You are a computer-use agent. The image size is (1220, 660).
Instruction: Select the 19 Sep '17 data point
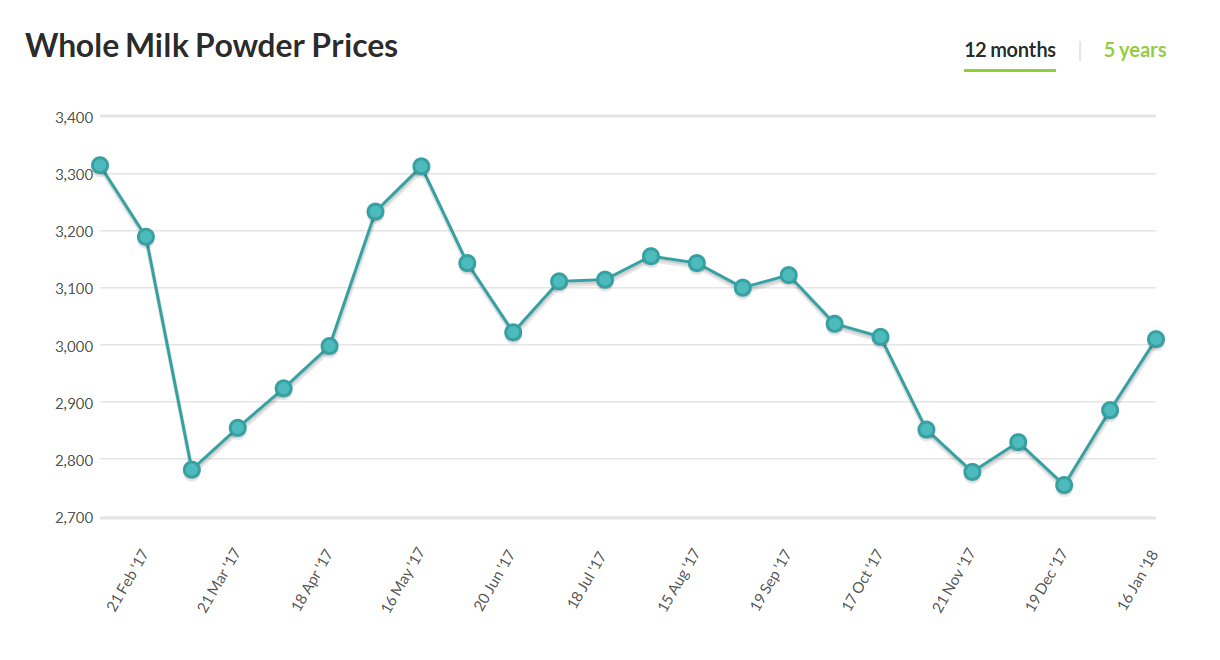[x=788, y=275]
